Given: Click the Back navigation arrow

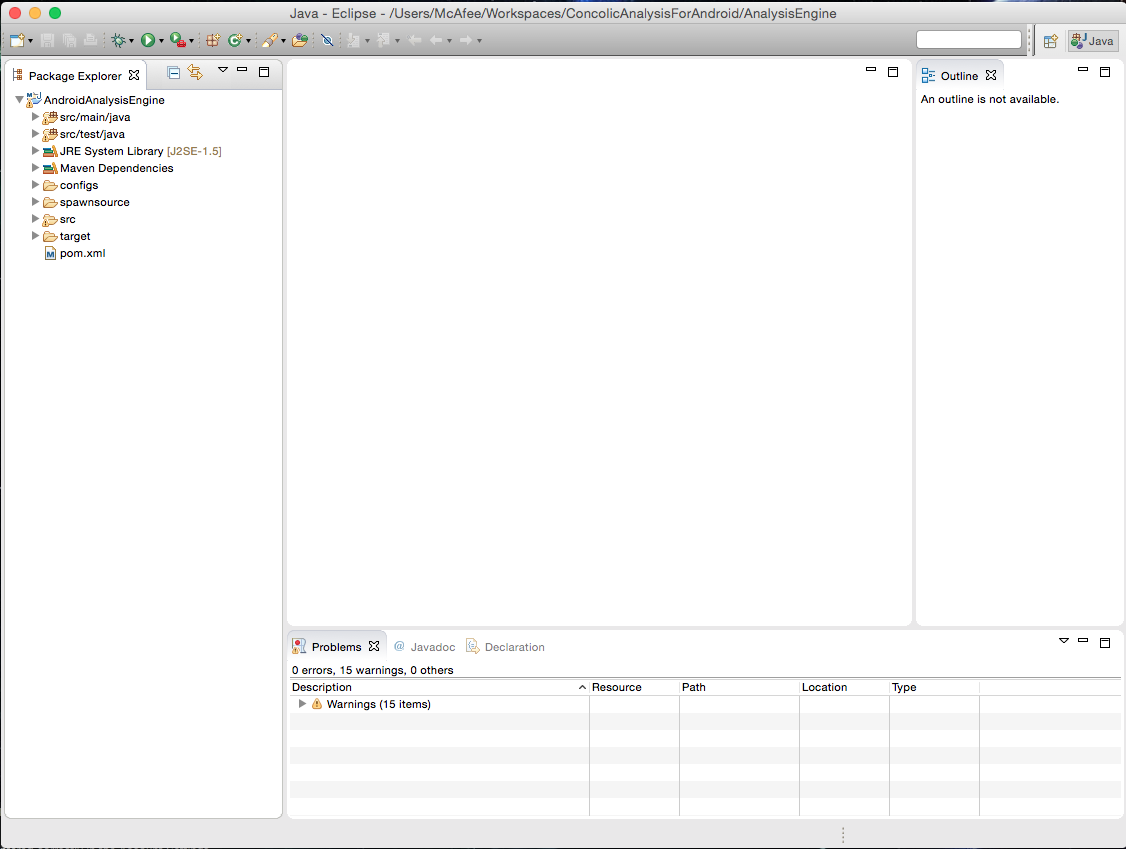Looking at the screenshot, I should tap(436, 40).
